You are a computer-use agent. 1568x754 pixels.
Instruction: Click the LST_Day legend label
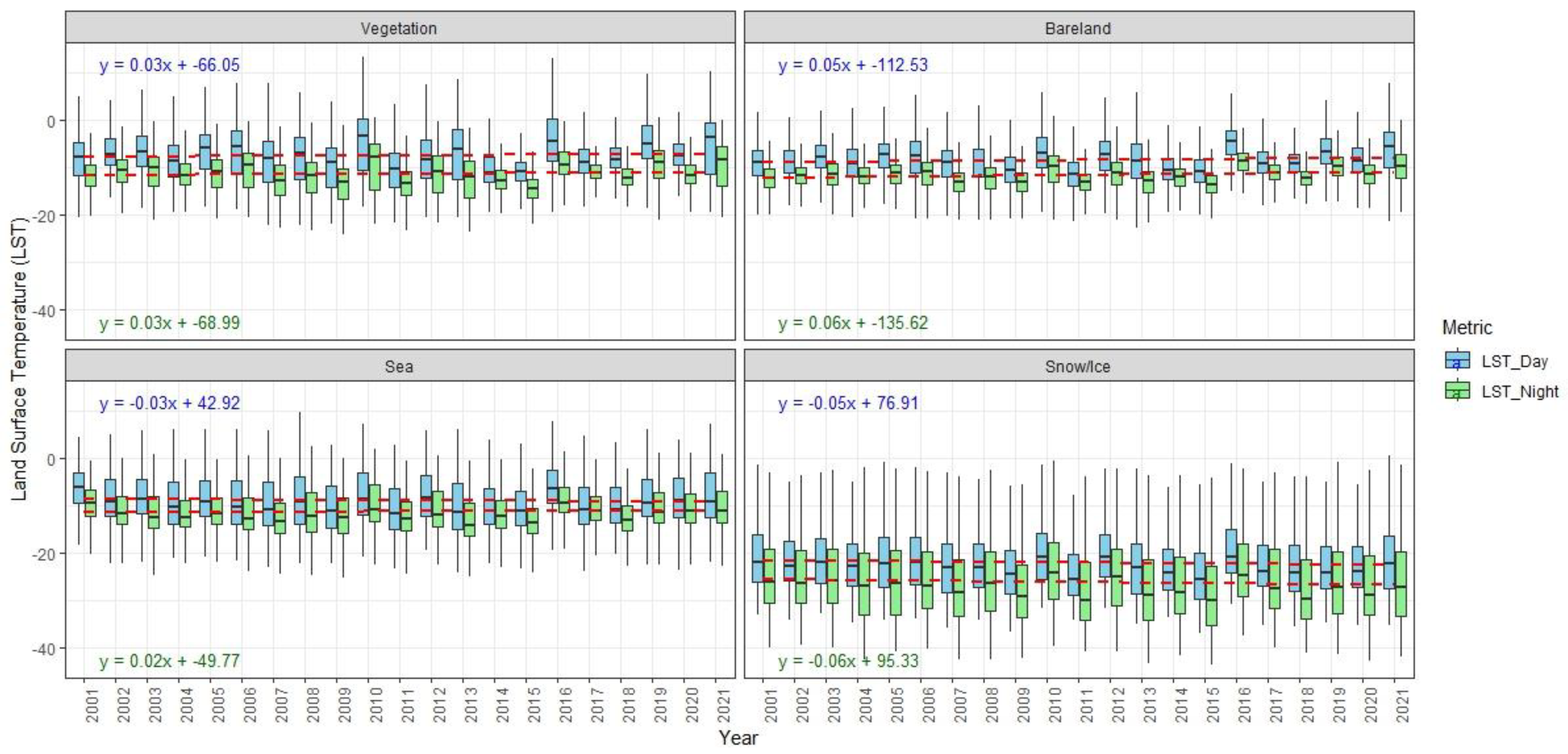pyautogui.click(x=1515, y=361)
